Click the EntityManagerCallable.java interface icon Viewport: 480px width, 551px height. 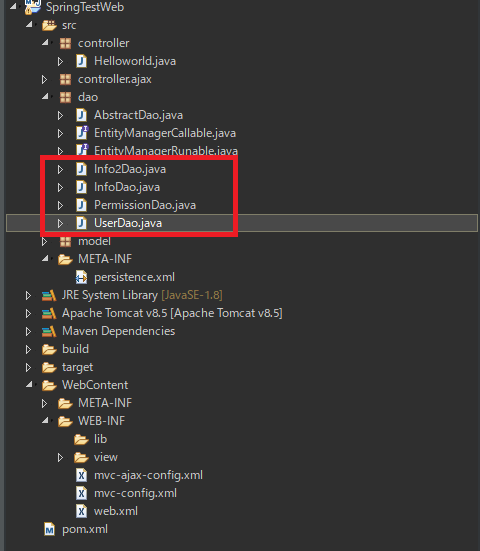pos(82,133)
